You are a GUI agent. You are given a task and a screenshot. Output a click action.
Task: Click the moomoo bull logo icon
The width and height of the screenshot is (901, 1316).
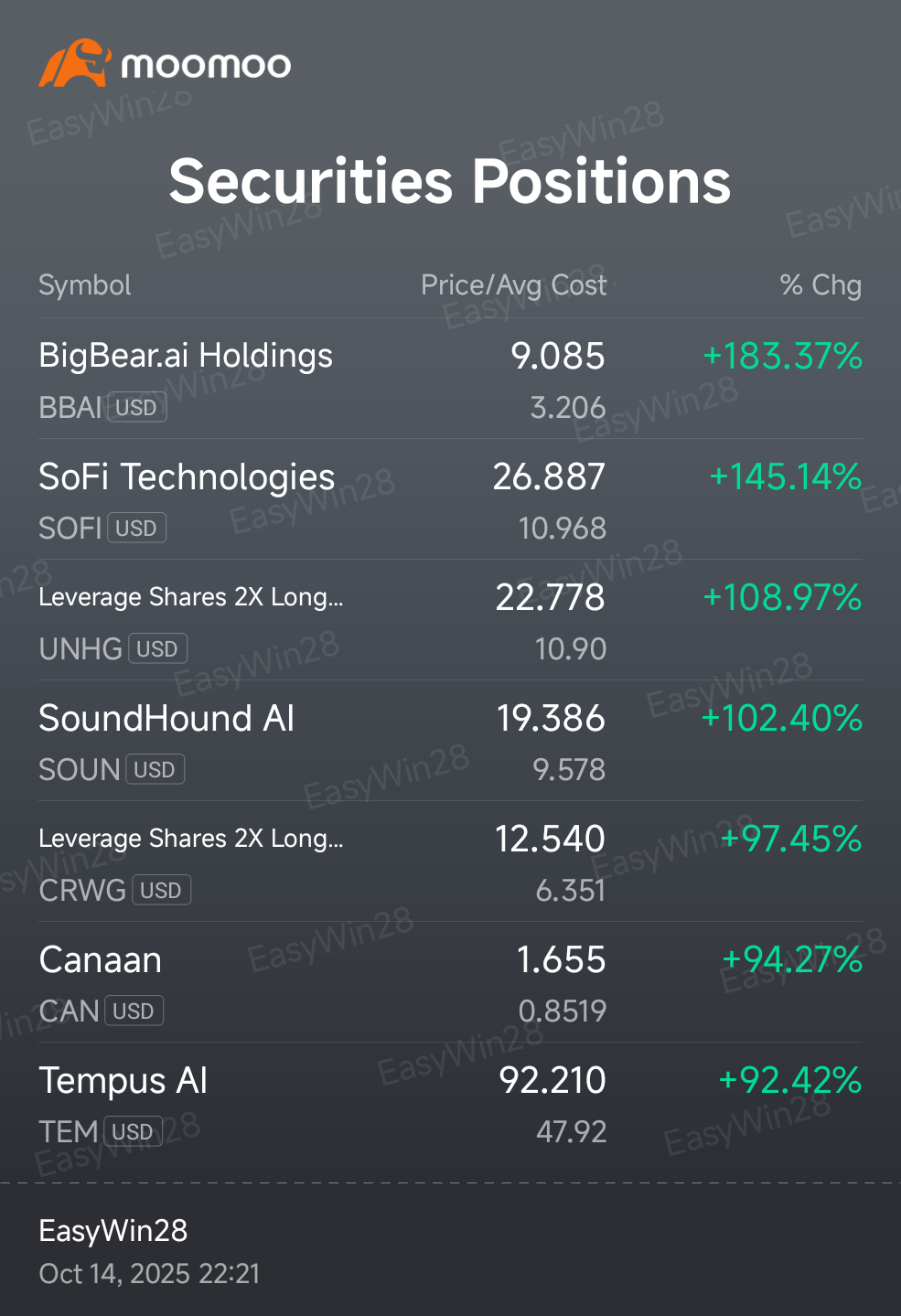pos(75,63)
